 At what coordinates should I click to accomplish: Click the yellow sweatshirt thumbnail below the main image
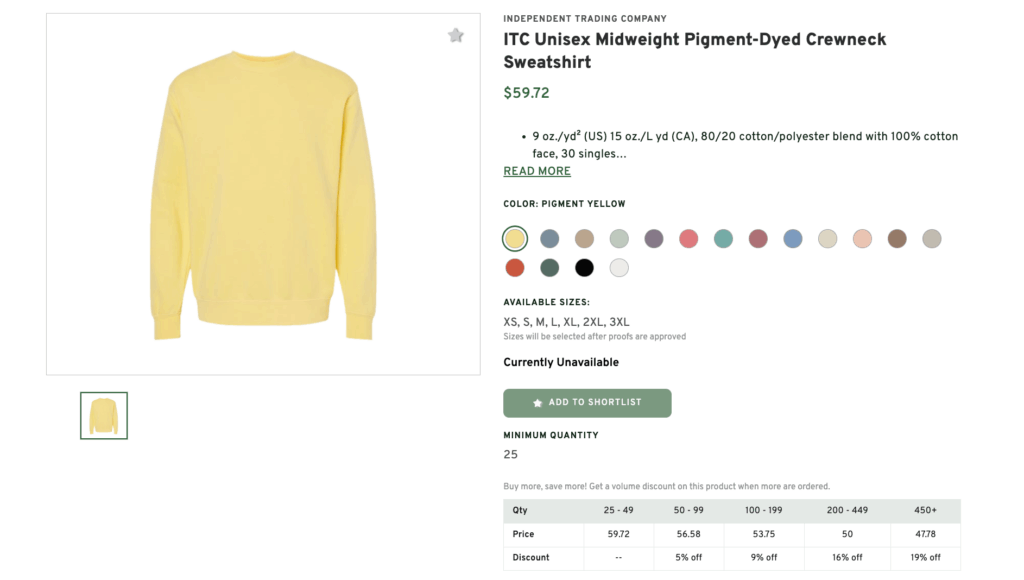(x=102, y=415)
